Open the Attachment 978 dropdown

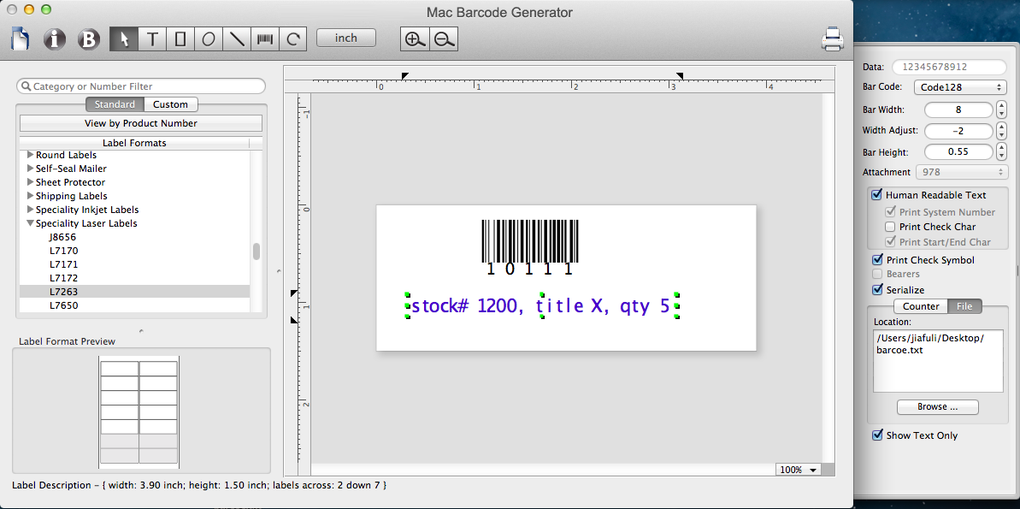coord(960,172)
